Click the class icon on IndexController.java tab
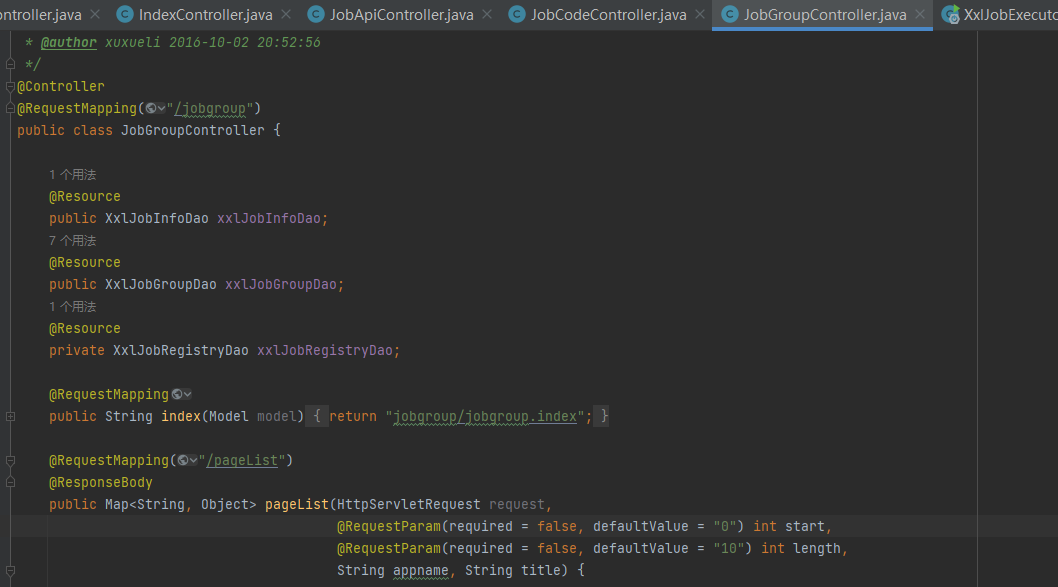The width and height of the screenshot is (1058, 587). pos(125,14)
